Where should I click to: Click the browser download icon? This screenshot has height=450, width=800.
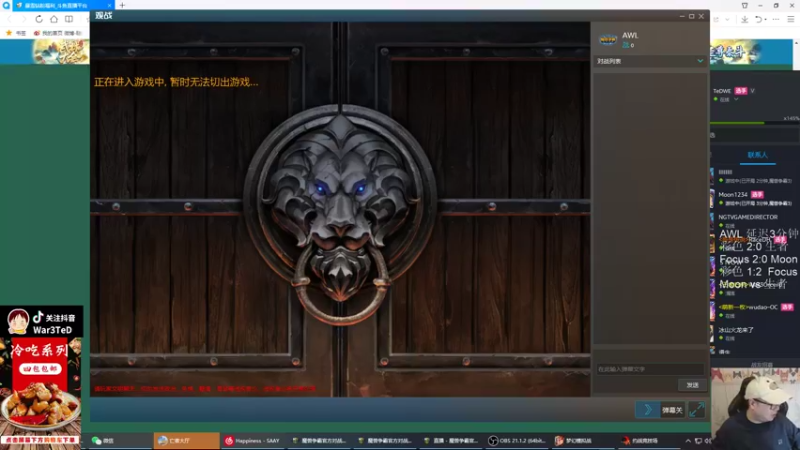click(x=744, y=19)
